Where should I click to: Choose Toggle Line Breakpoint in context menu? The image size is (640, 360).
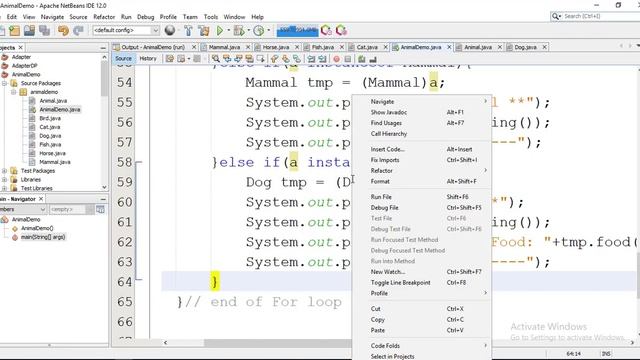click(x=422, y=282)
